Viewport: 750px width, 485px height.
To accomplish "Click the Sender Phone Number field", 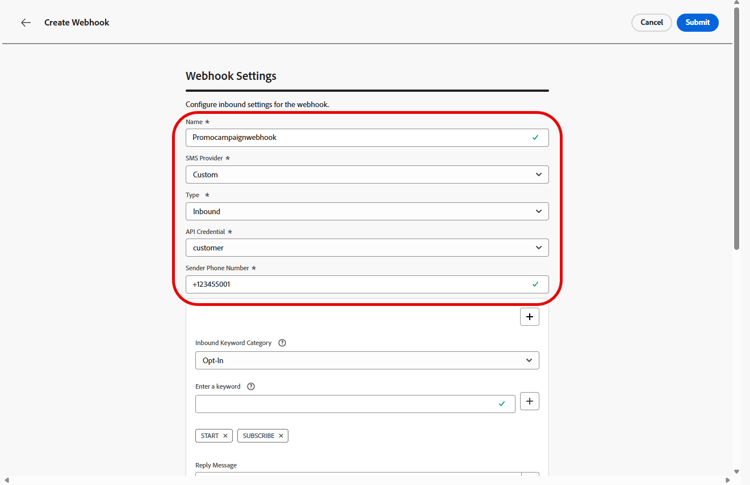I will (360, 284).
